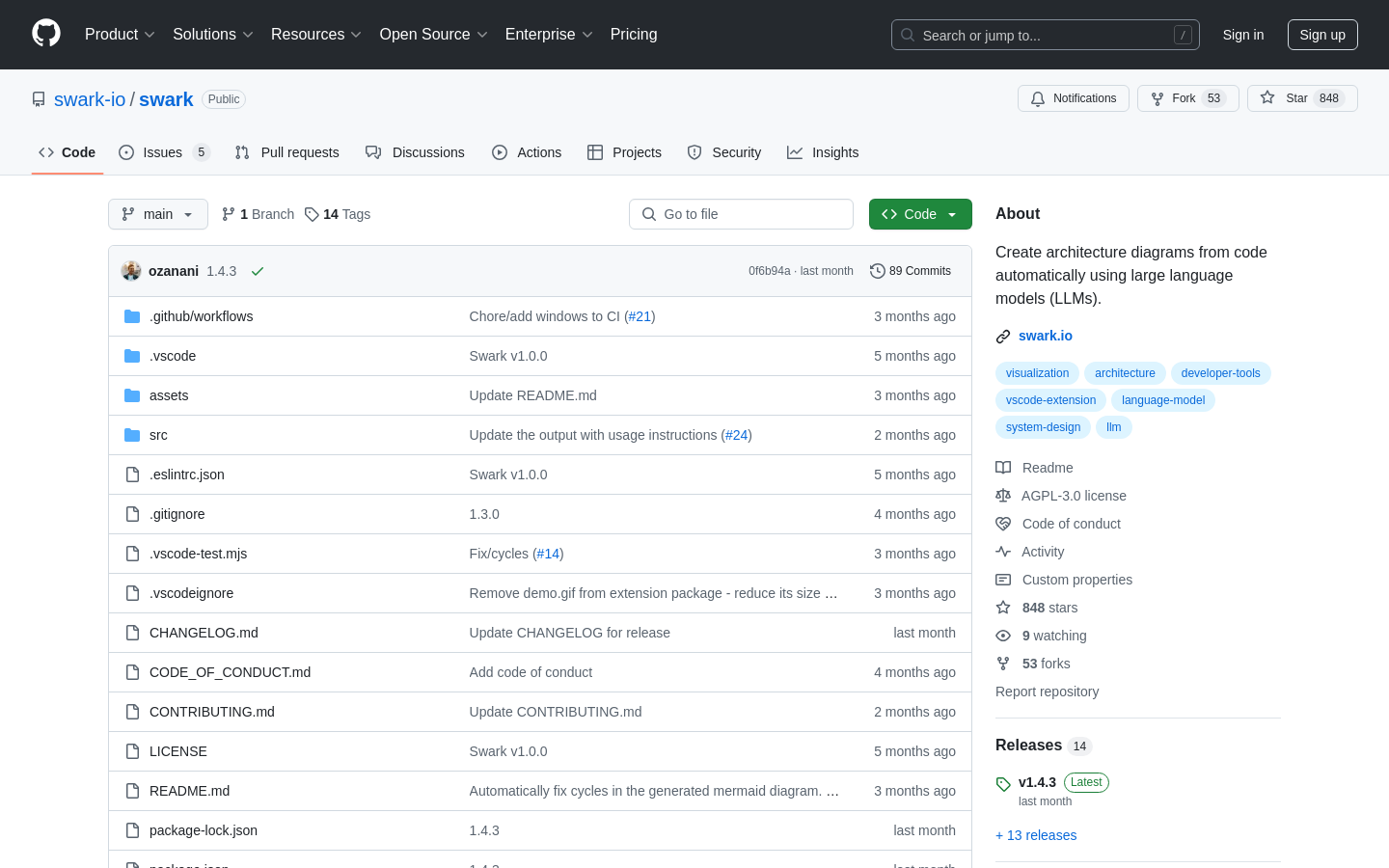Open the .gitignore file
The width and height of the screenshot is (1389, 868).
(177, 514)
